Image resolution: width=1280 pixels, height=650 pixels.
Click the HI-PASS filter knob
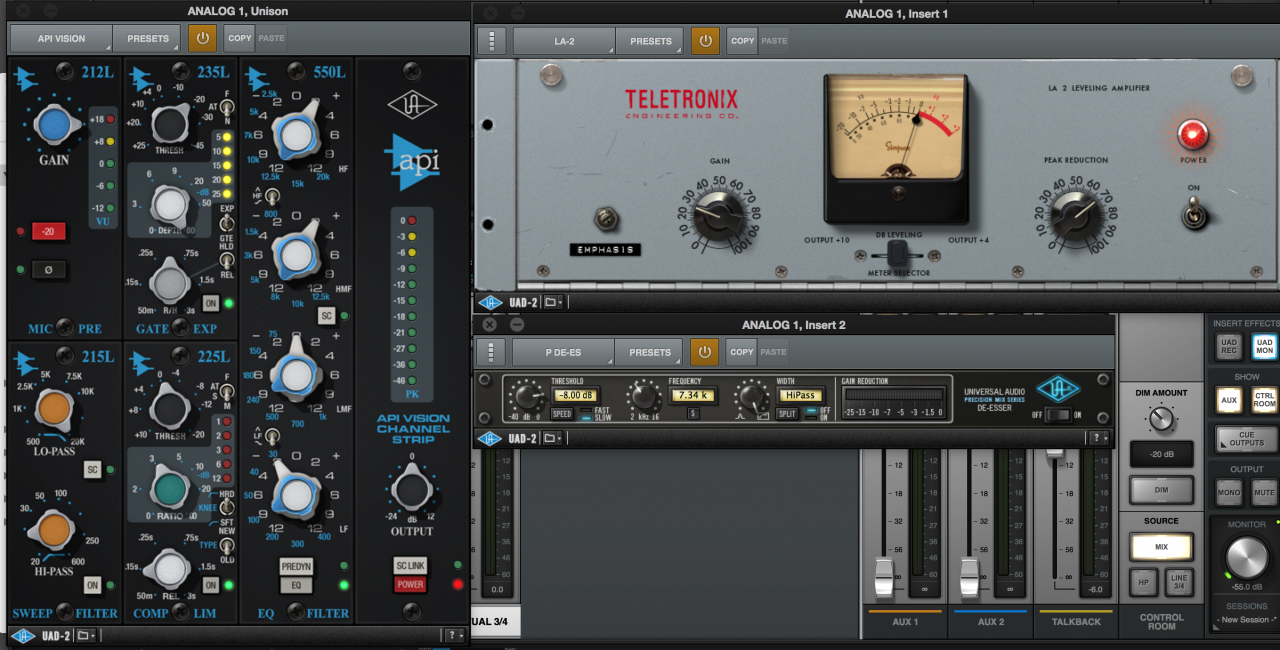[x=54, y=530]
